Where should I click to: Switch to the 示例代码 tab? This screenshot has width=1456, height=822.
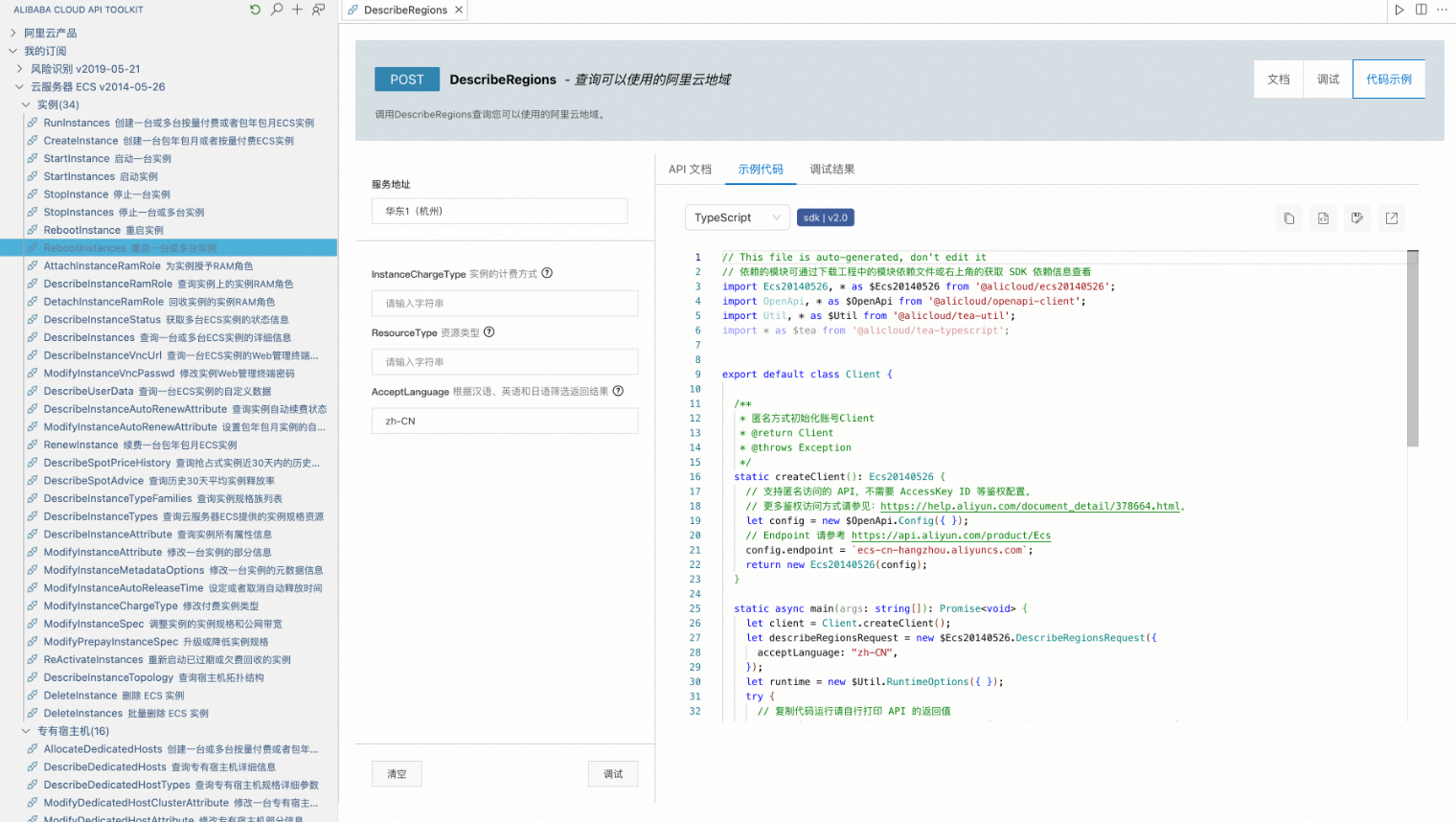tap(761, 170)
